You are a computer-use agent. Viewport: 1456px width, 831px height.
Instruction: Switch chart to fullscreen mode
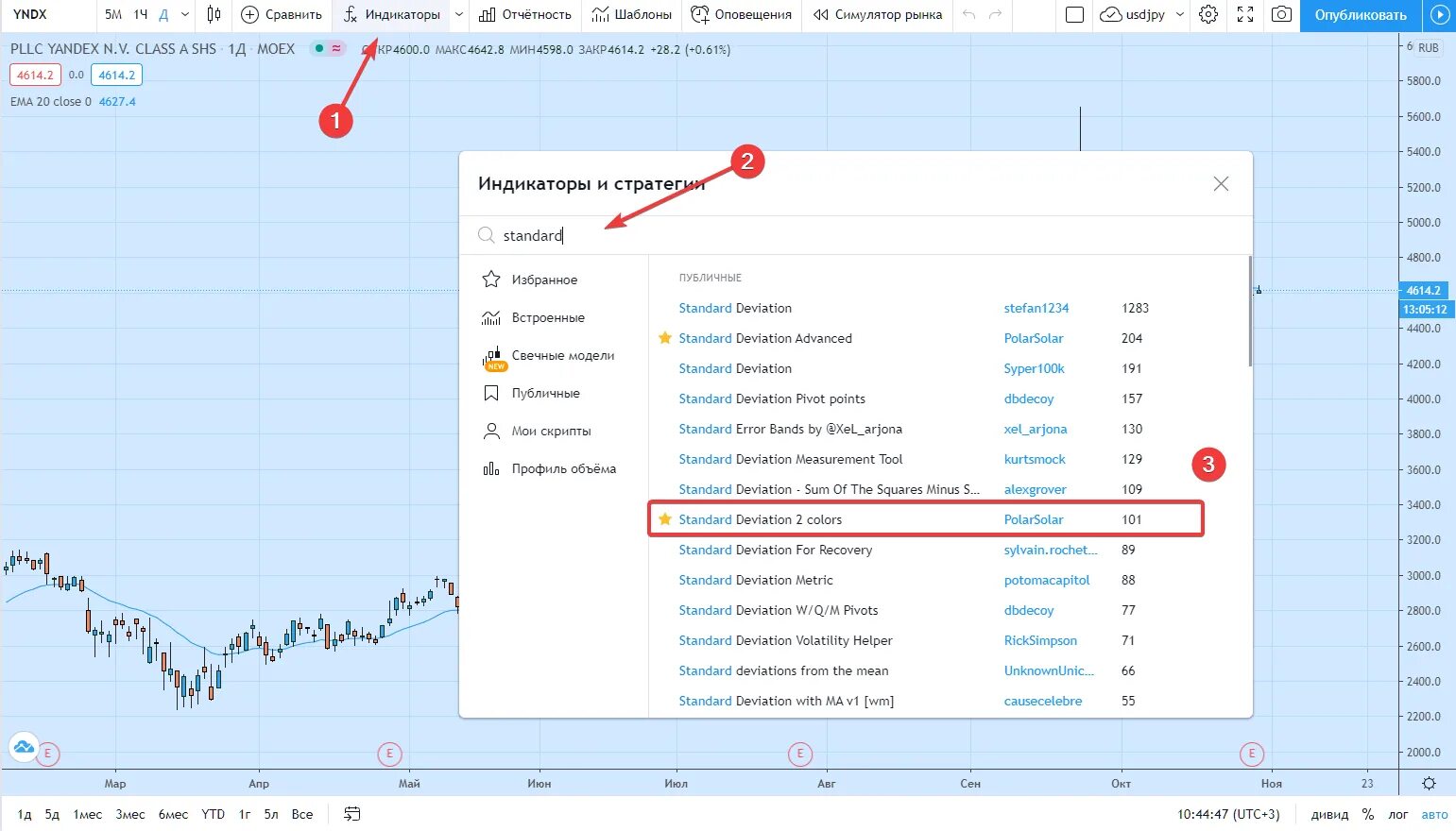(x=1245, y=14)
